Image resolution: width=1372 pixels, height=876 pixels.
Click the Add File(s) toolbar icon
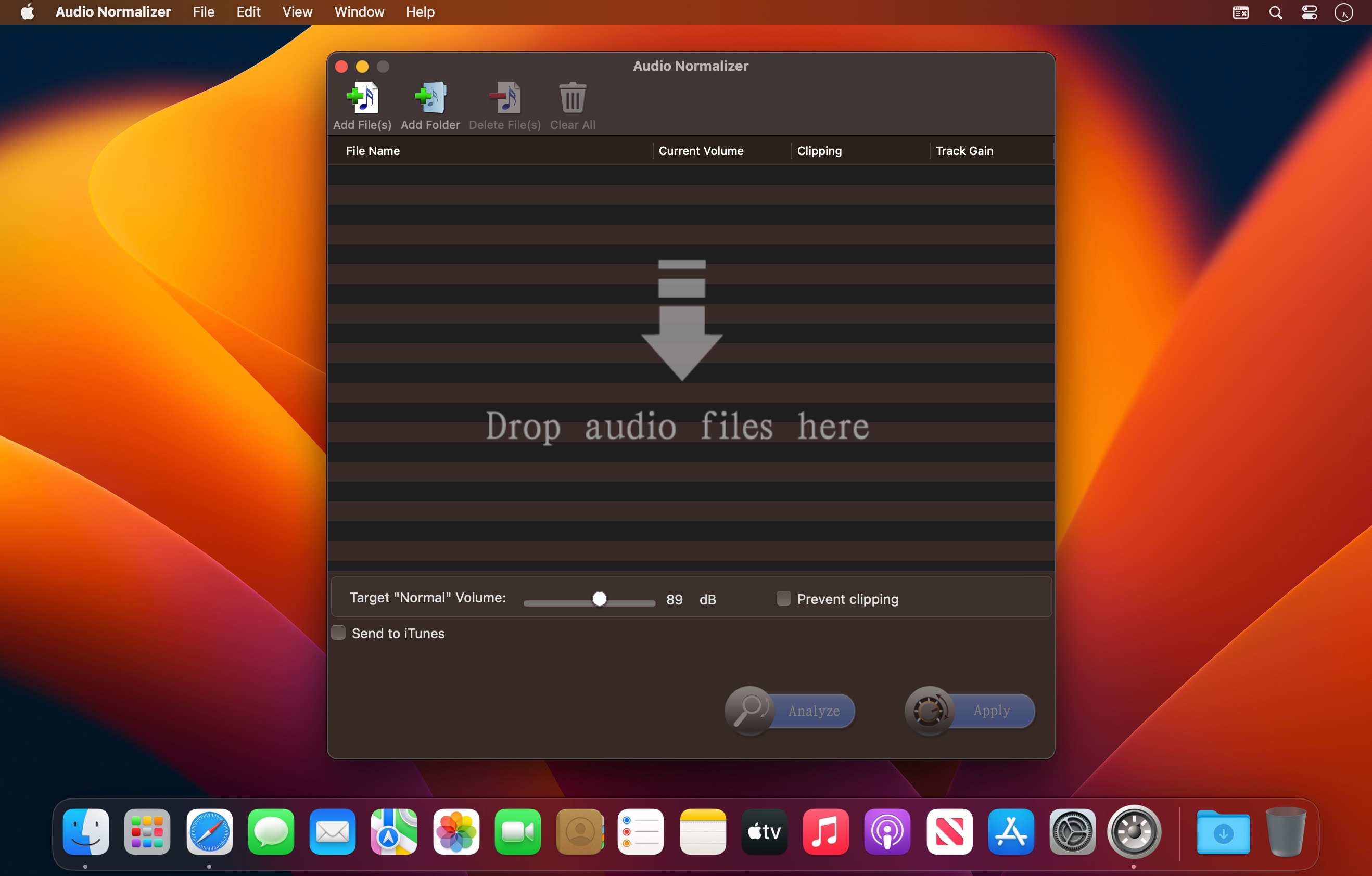[362, 98]
